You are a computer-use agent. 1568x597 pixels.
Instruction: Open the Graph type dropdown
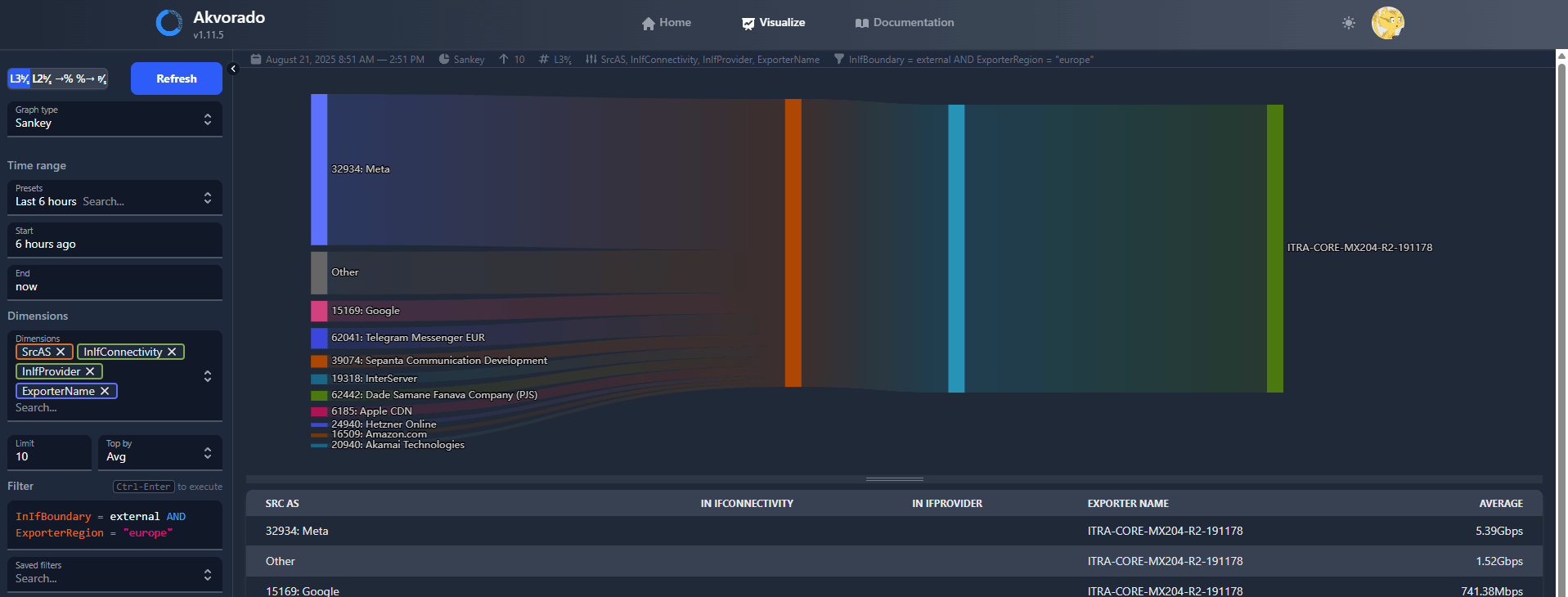point(115,119)
